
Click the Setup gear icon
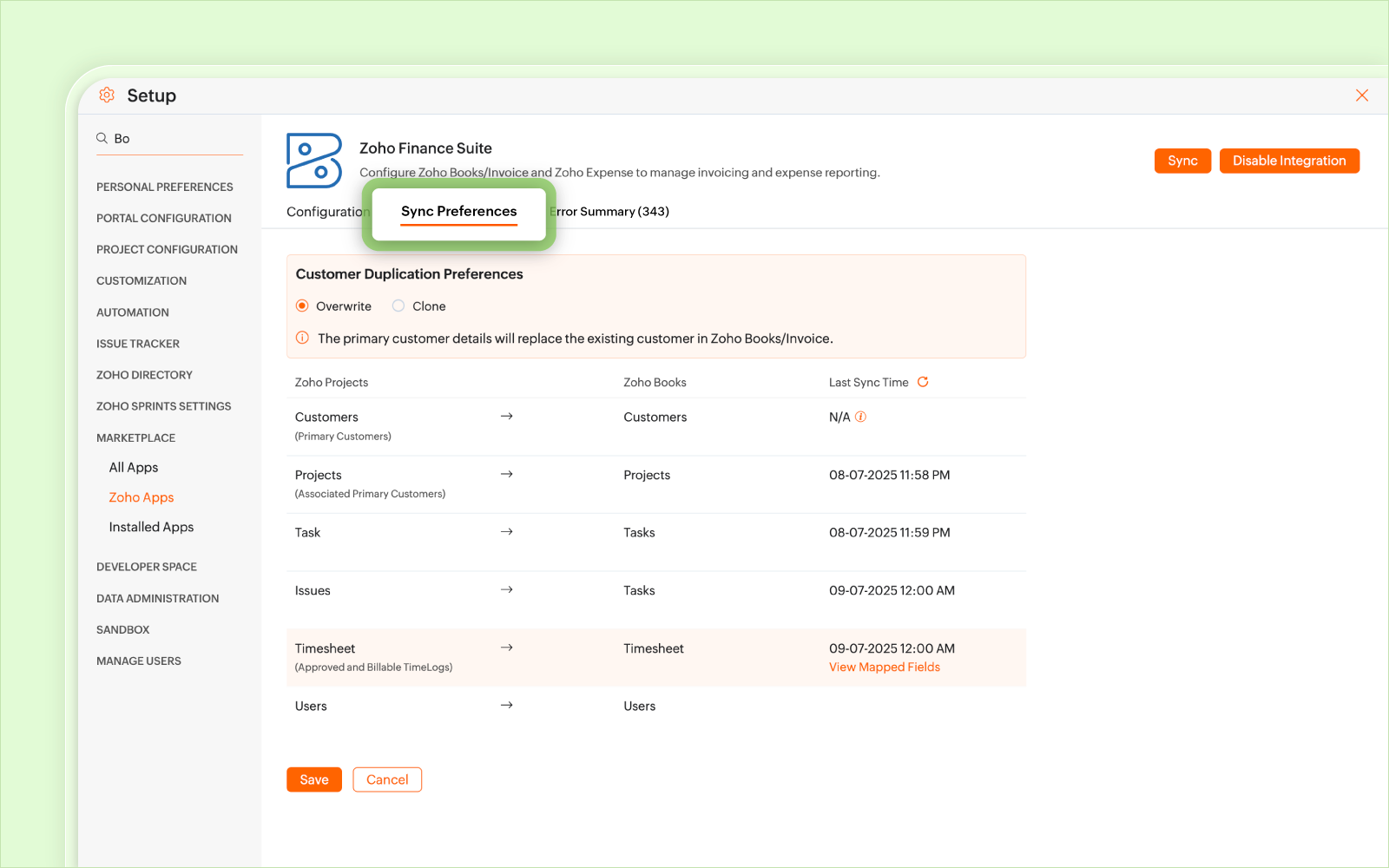[x=107, y=95]
